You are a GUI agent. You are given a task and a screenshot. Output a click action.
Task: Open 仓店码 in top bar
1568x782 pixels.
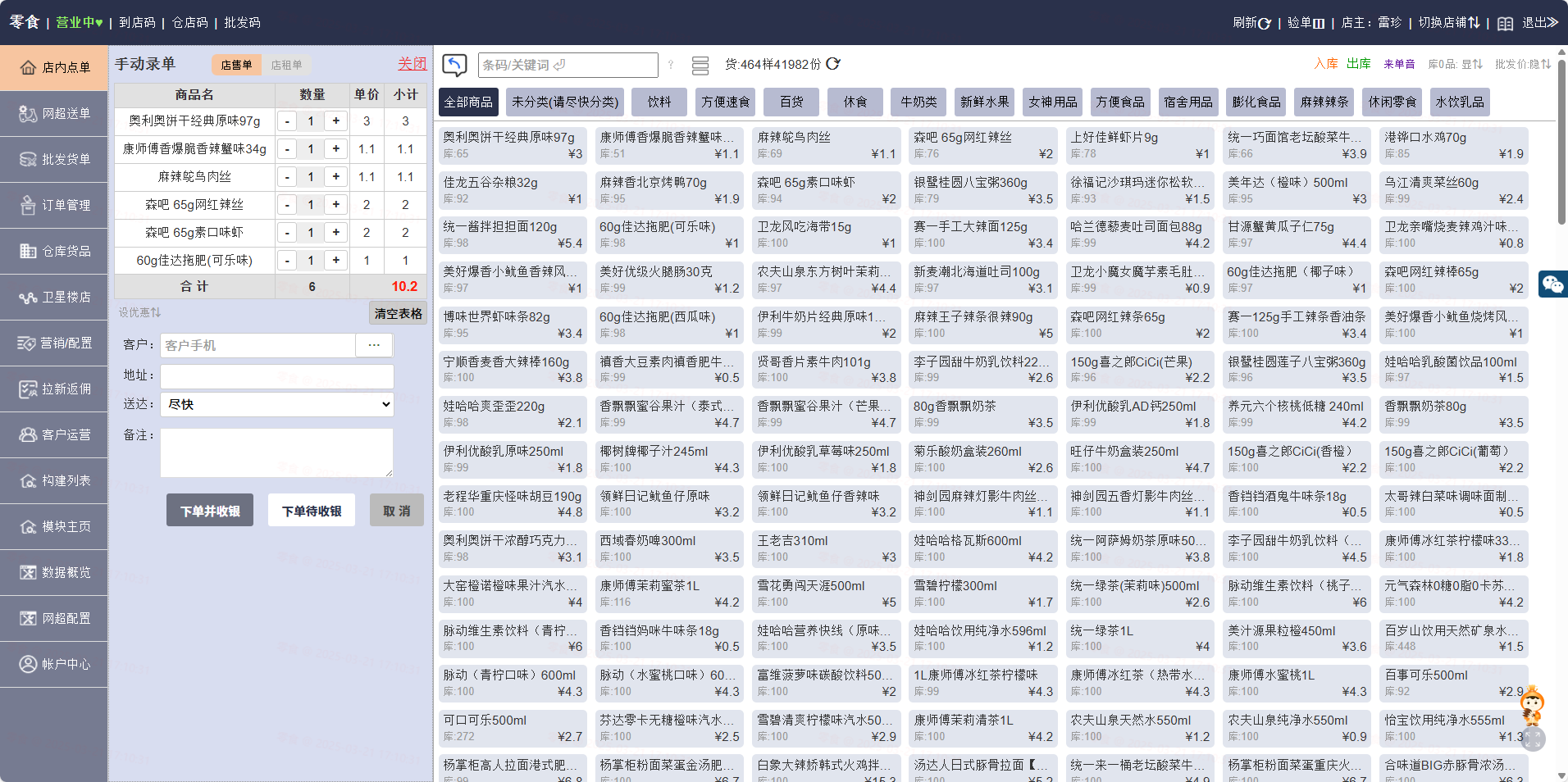189,23
